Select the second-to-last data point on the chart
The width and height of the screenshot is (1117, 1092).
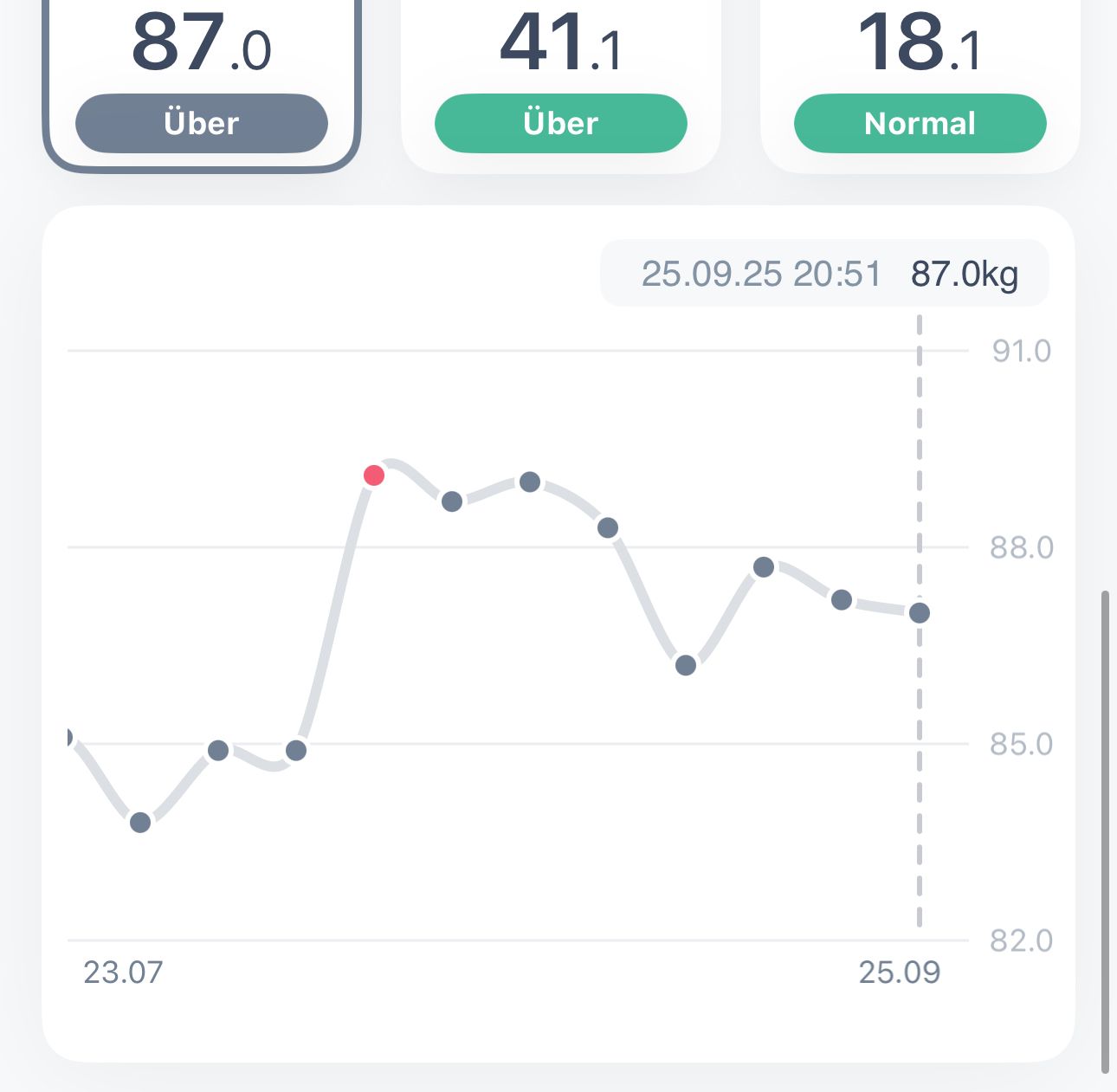[842, 599]
